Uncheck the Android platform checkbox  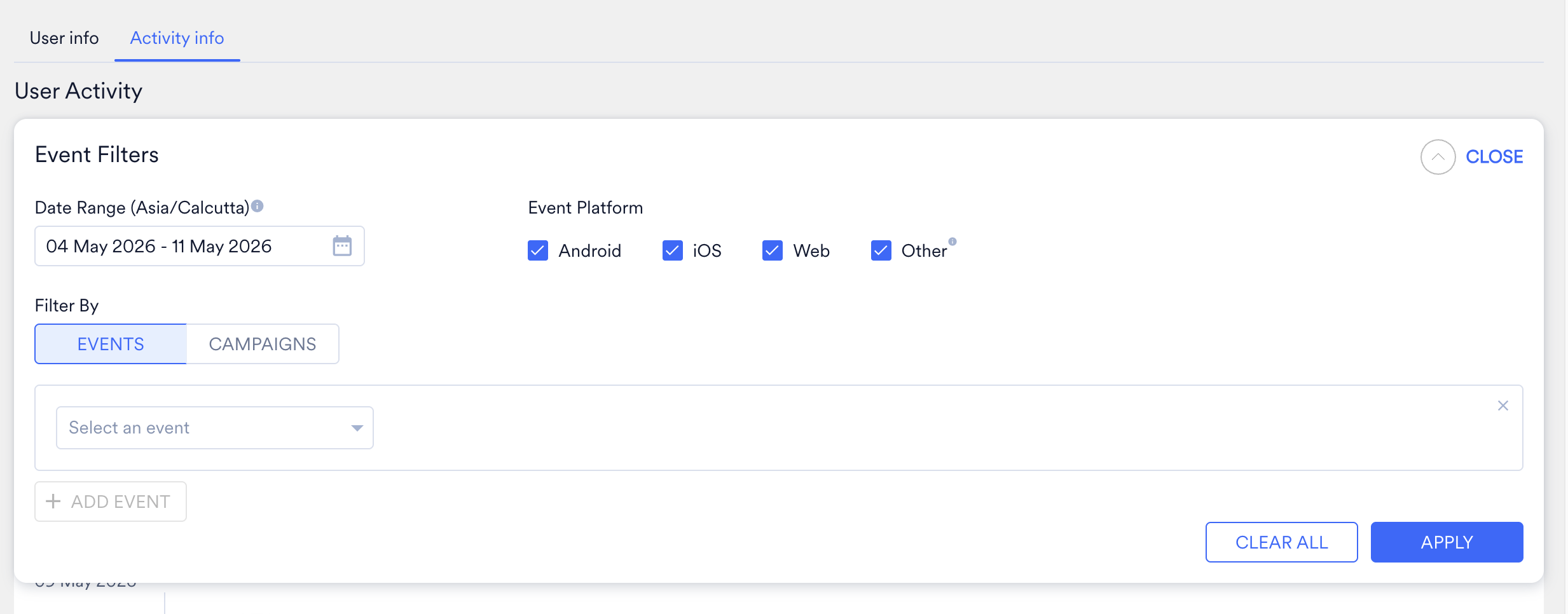[x=538, y=250]
